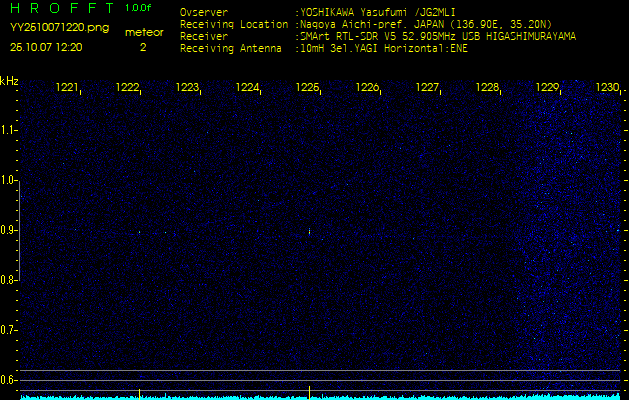Image resolution: width=629 pixels, height=400 pixels.
Task: Click the SMArt RTL-SDR receiver description
Action: tap(437, 35)
